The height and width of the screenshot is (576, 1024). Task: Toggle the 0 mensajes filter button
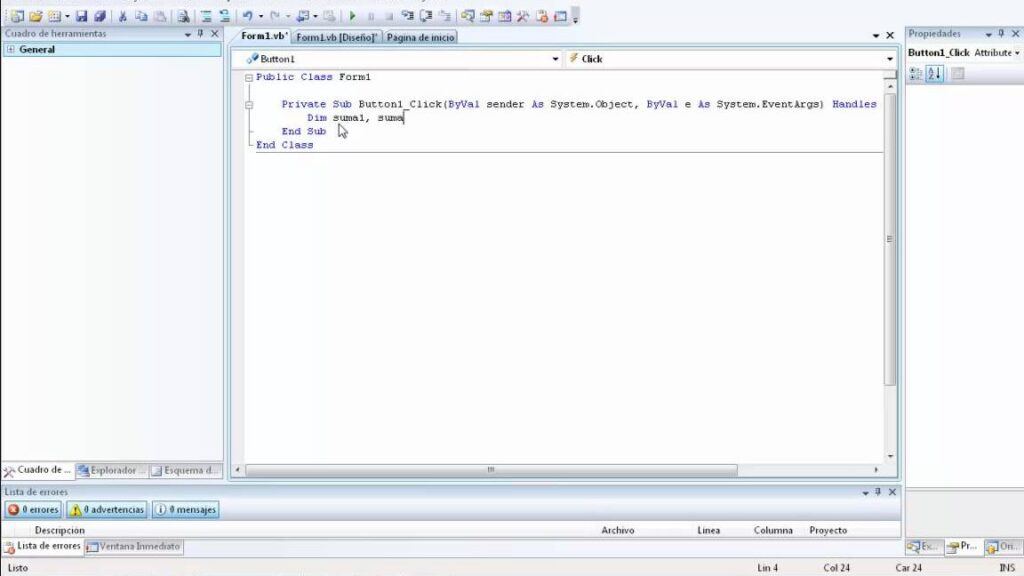(x=185, y=509)
